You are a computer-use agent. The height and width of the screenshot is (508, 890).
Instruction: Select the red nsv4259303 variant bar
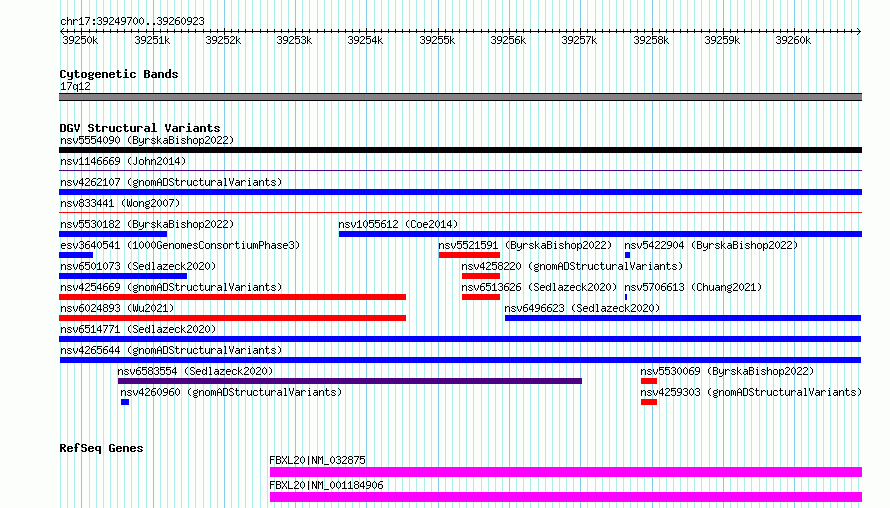coord(649,402)
